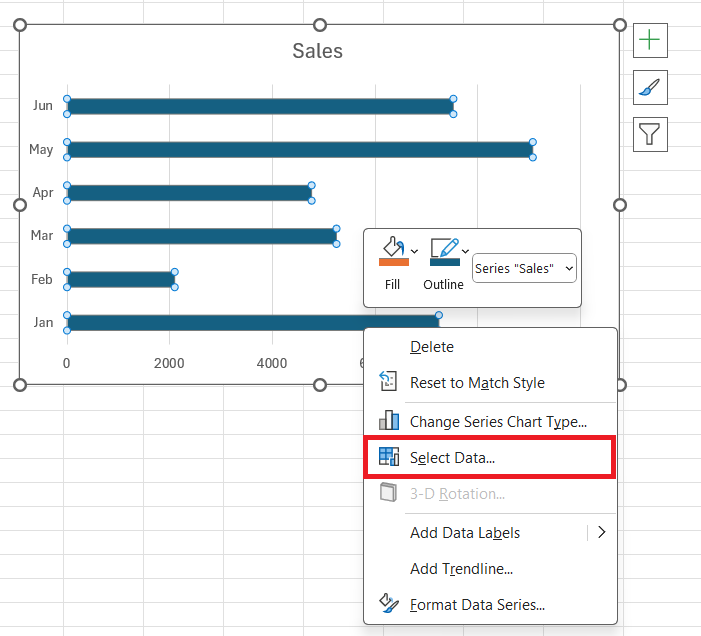Viewport: 701px width, 636px height.
Task: Click the Sales chart title
Action: (x=317, y=51)
